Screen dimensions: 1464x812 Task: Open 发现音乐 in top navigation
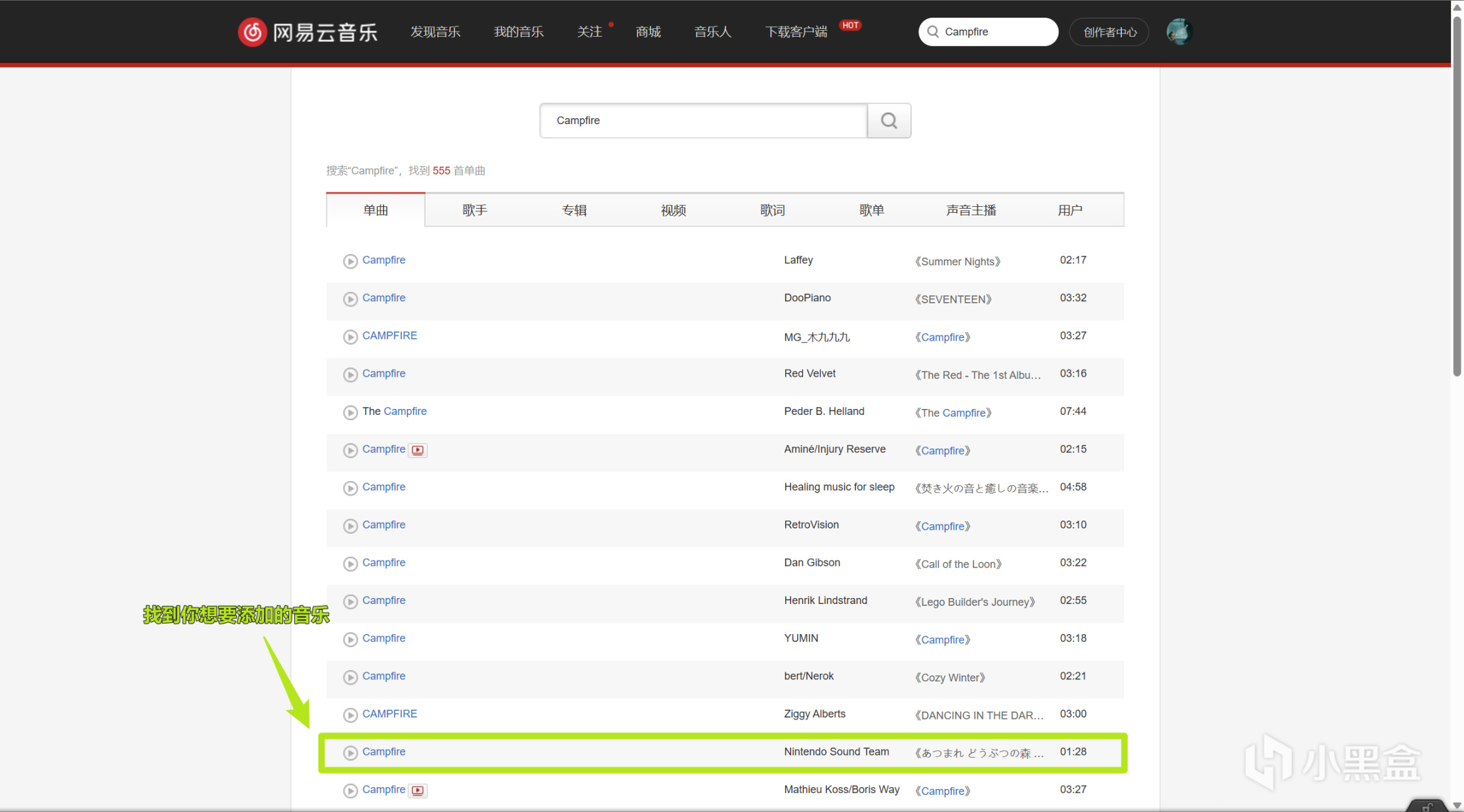click(x=435, y=32)
